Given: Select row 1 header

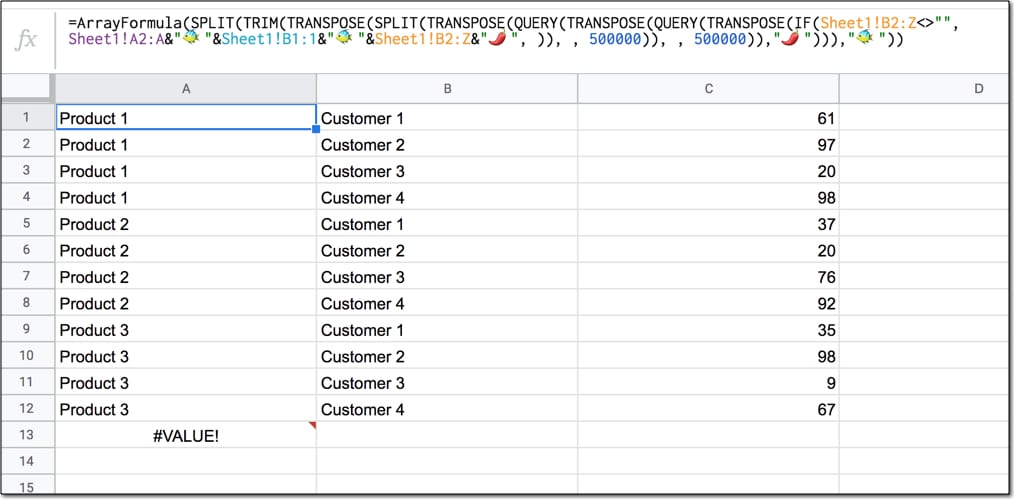Looking at the screenshot, I should [x=27, y=118].
